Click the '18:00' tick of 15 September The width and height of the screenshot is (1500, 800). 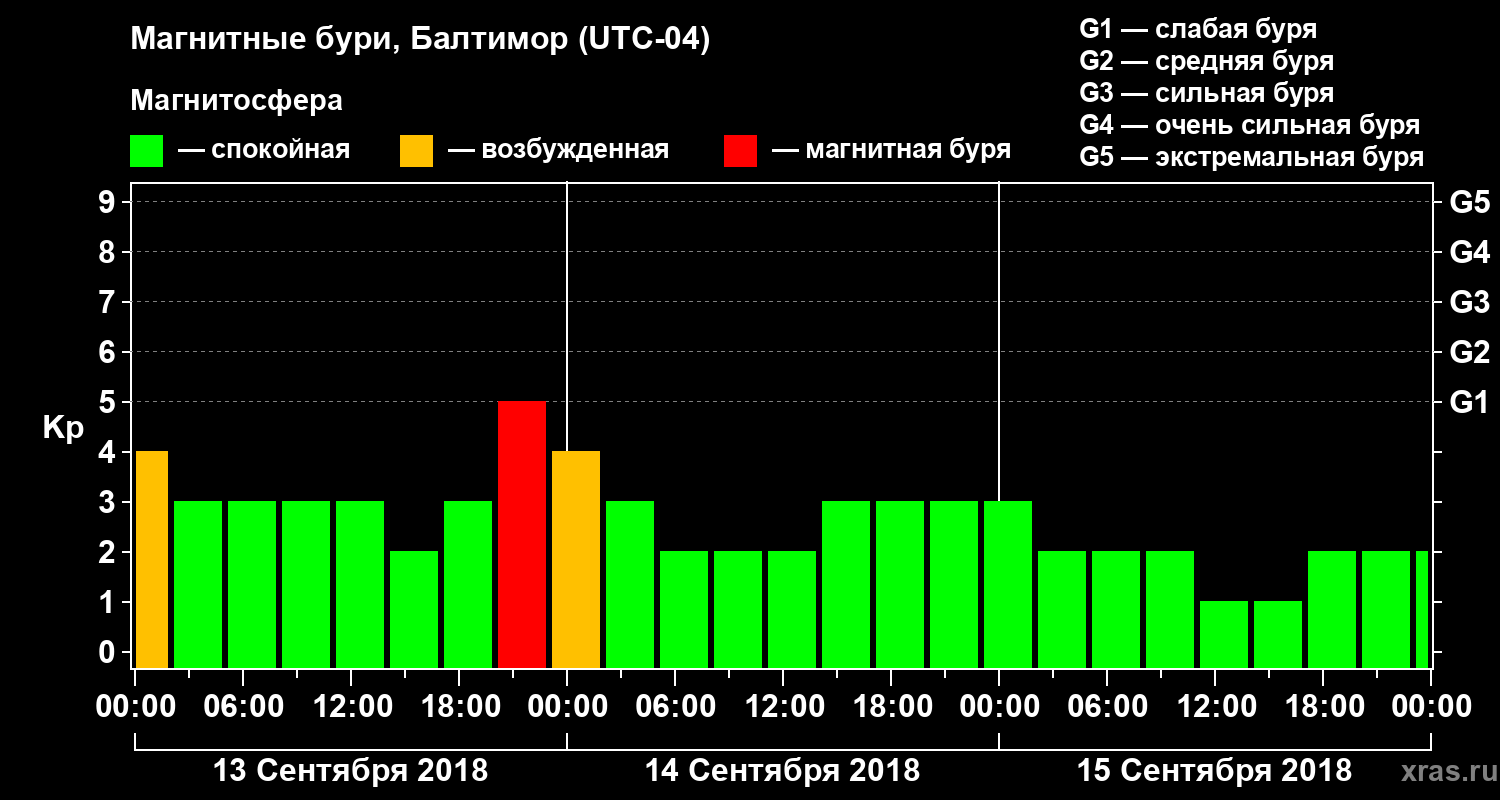coord(1323,706)
